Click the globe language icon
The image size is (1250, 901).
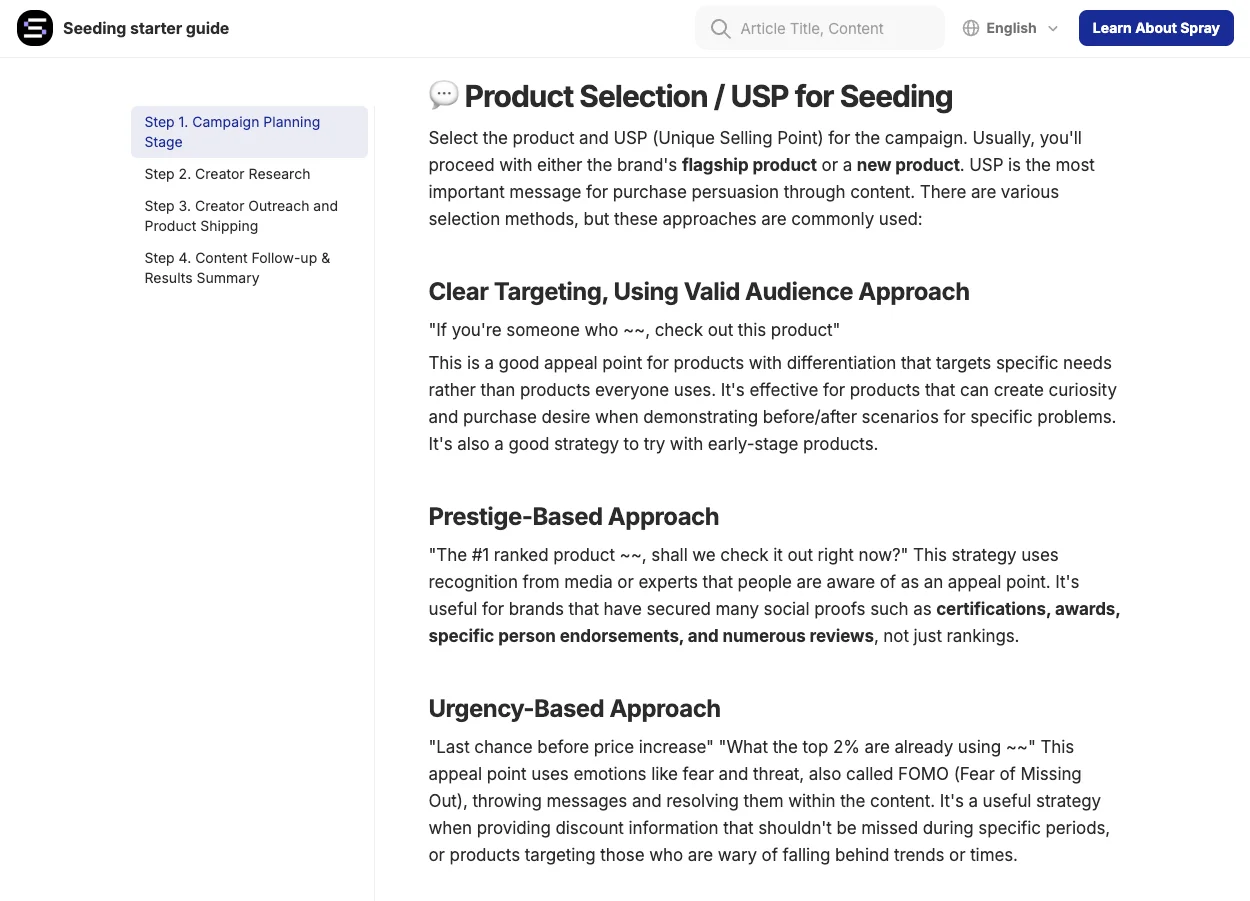tap(970, 28)
